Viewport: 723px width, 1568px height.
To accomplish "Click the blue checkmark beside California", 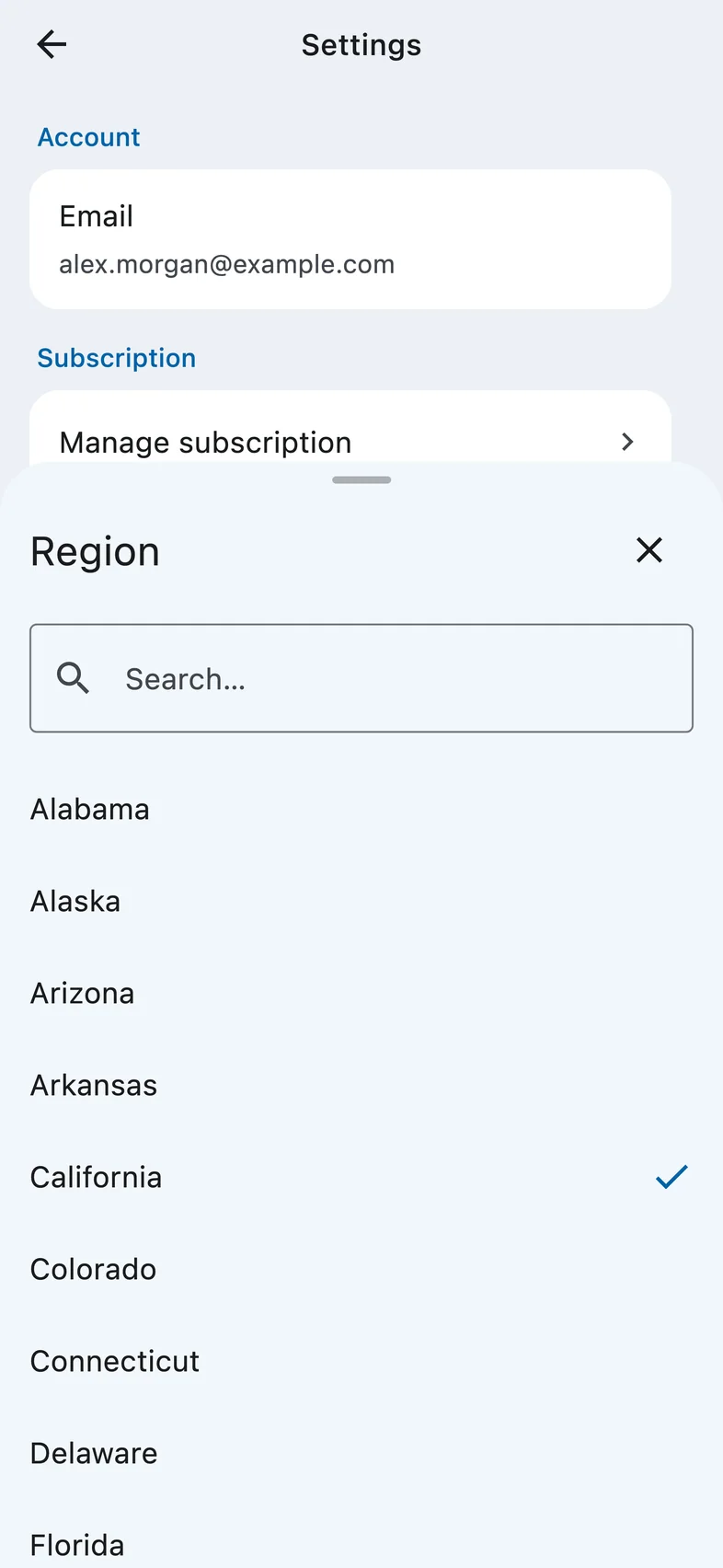I will click(671, 1177).
